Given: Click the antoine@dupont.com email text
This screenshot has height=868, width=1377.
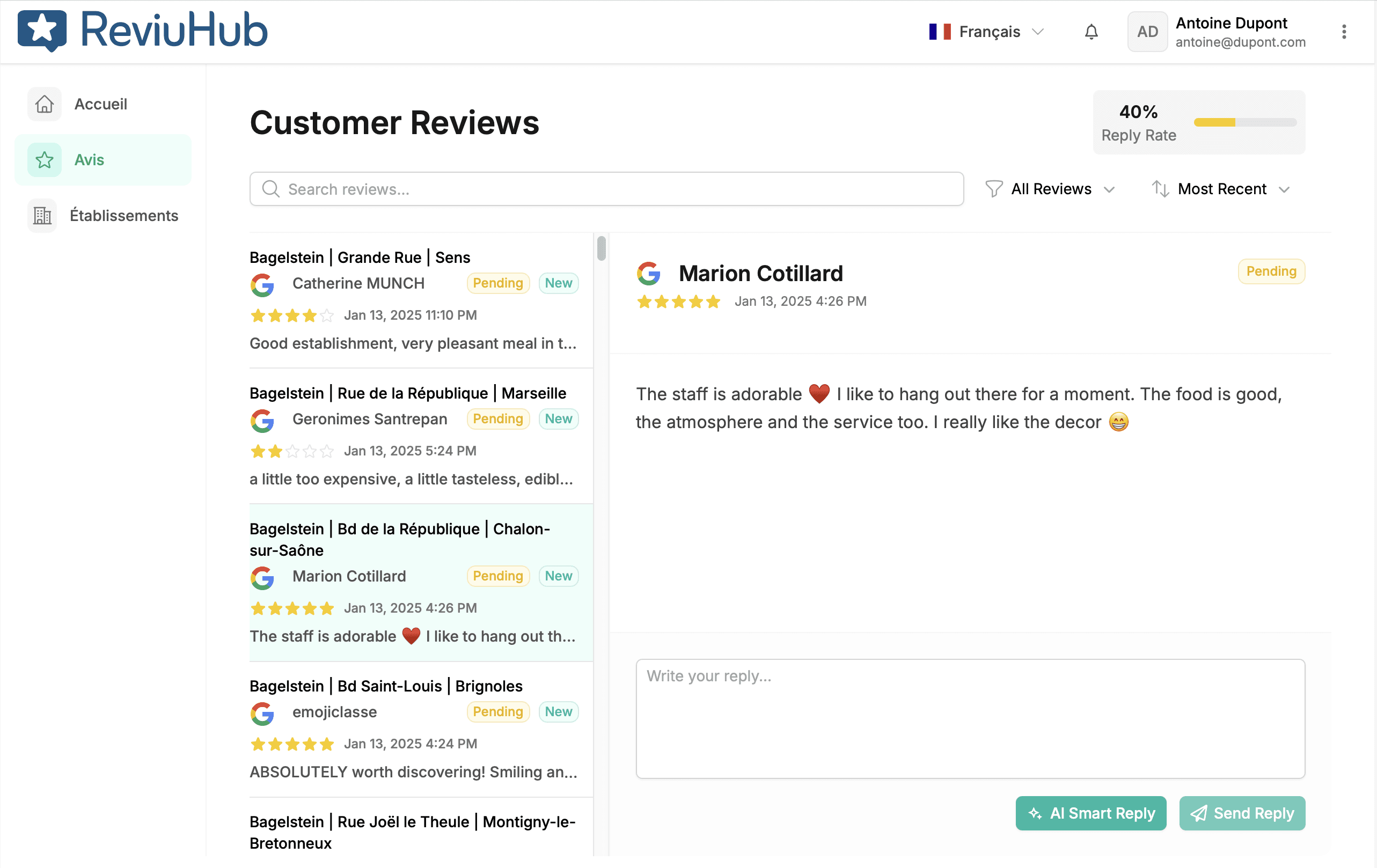Looking at the screenshot, I should (x=1240, y=42).
